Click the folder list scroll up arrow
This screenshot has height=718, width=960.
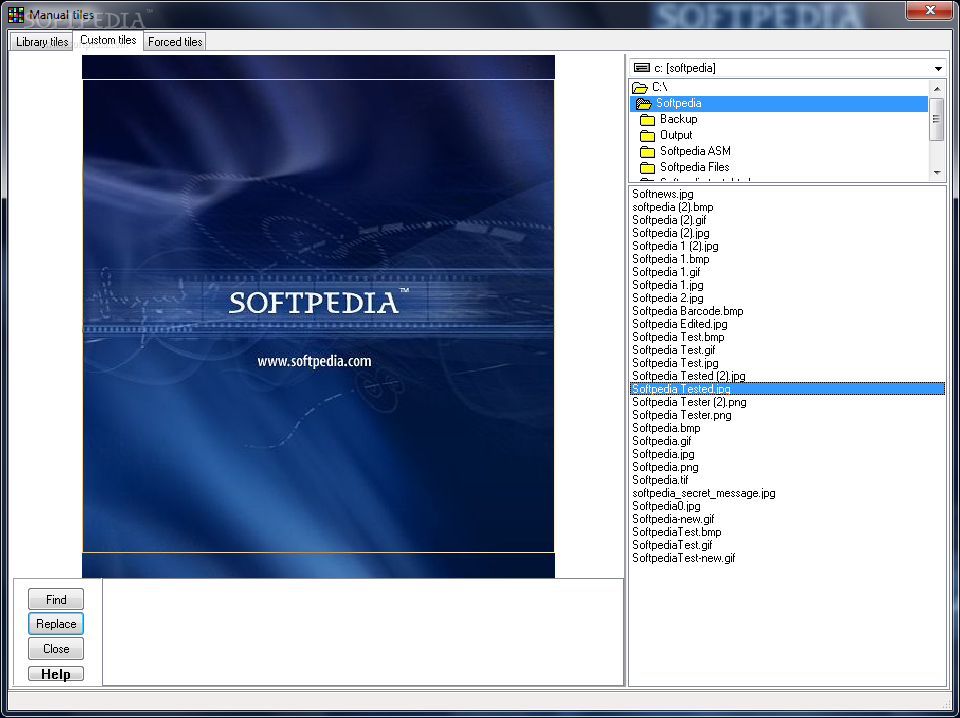click(x=937, y=89)
